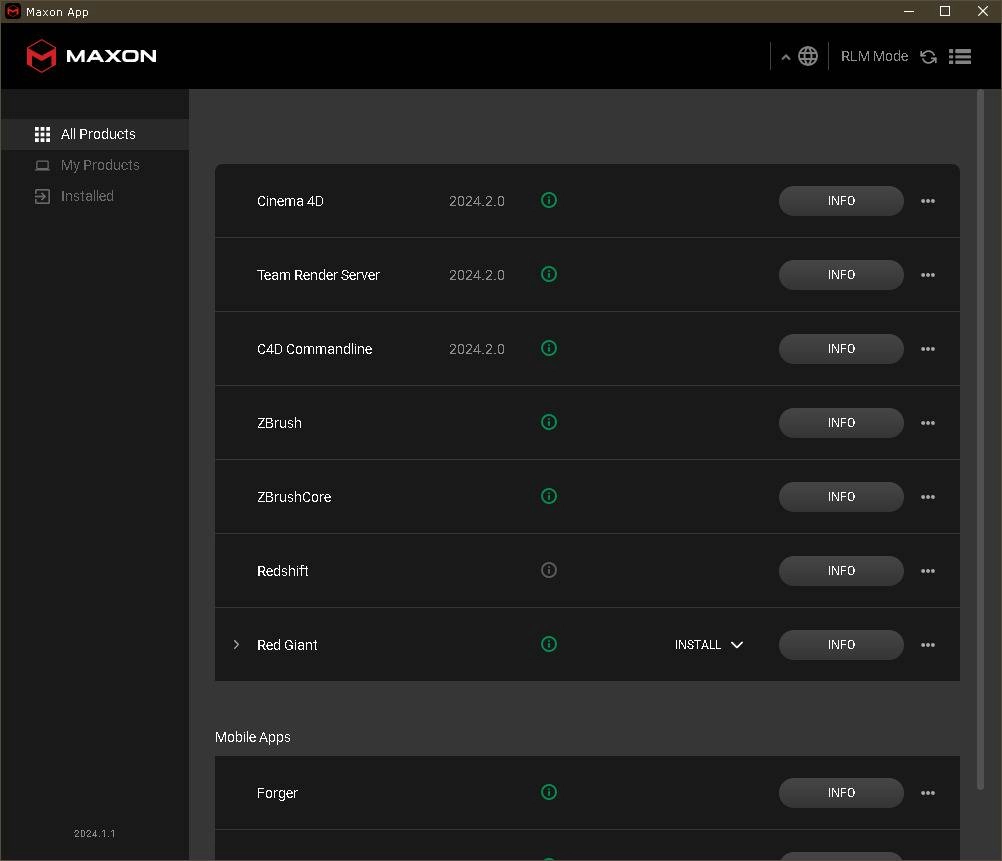Click the INFO button for C4D Commandline

pyautogui.click(x=841, y=349)
